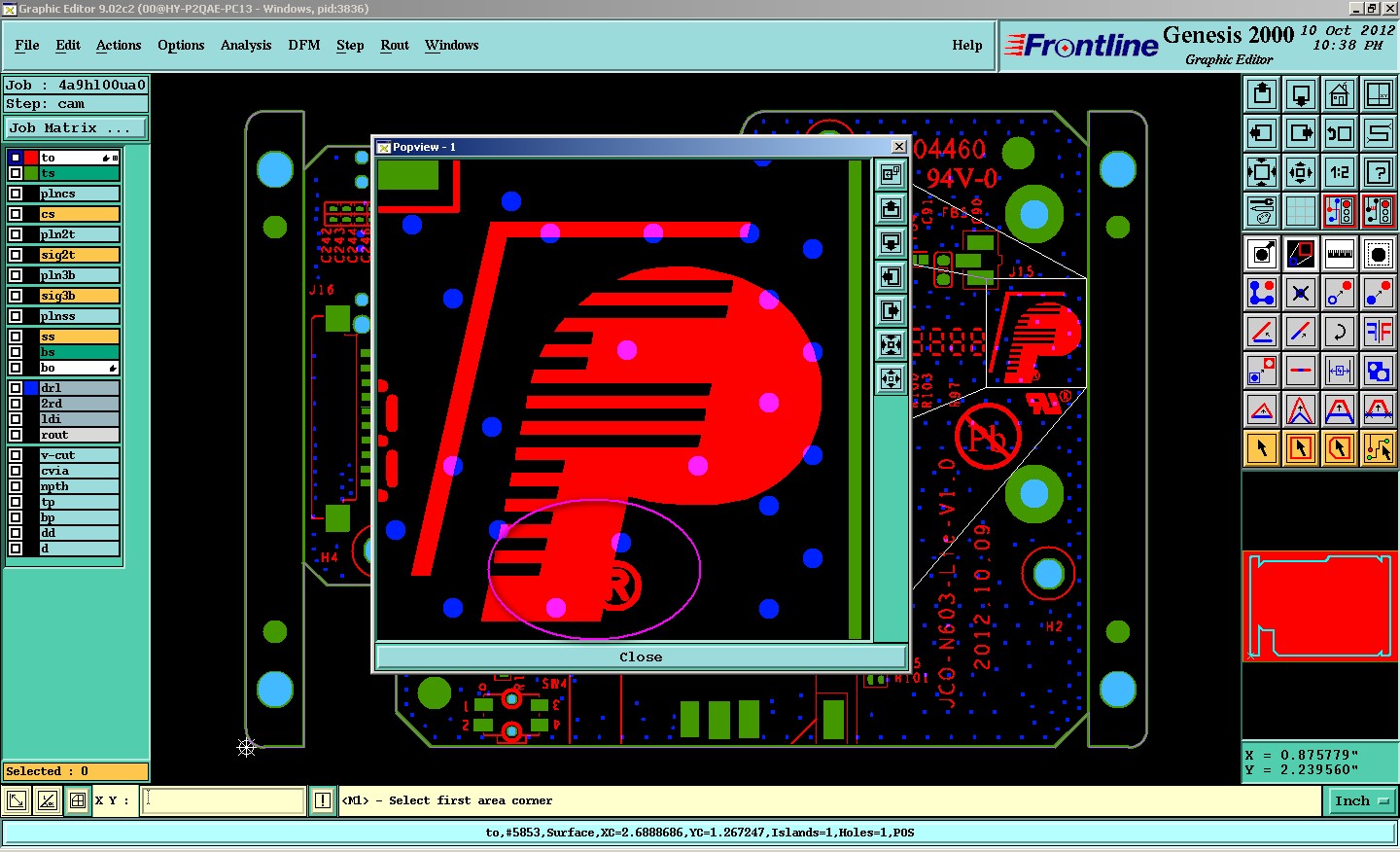This screenshot has width=1400, height=852.
Task: Open the Help menu
Action: coord(967,45)
